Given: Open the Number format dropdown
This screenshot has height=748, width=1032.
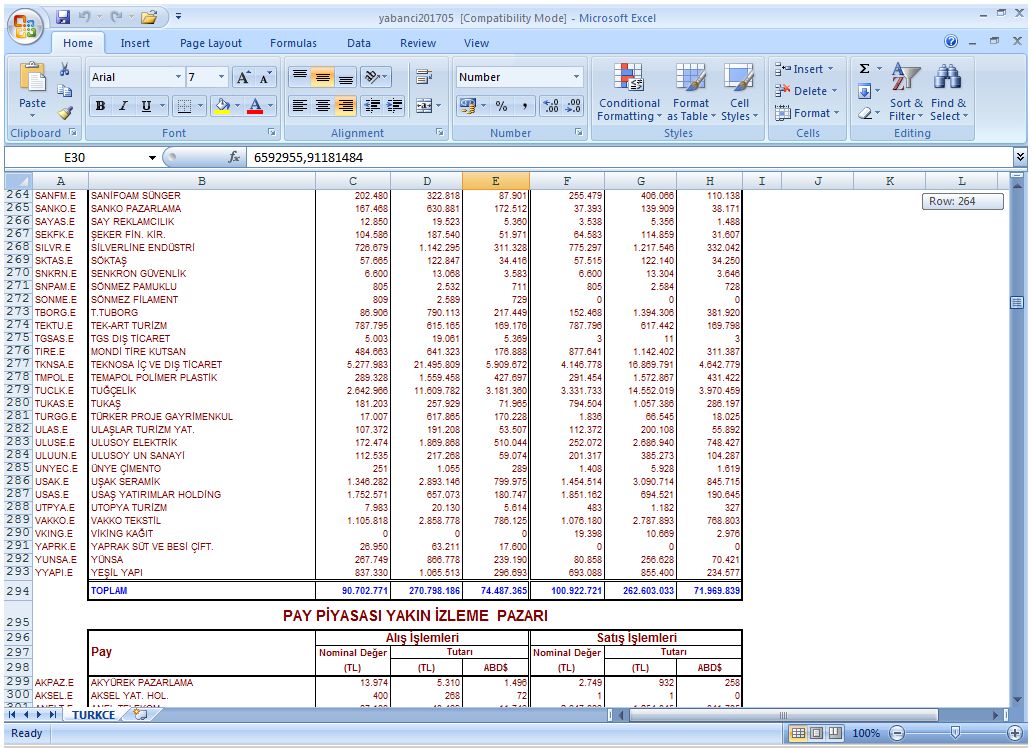Looking at the screenshot, I should coord(577,77).
